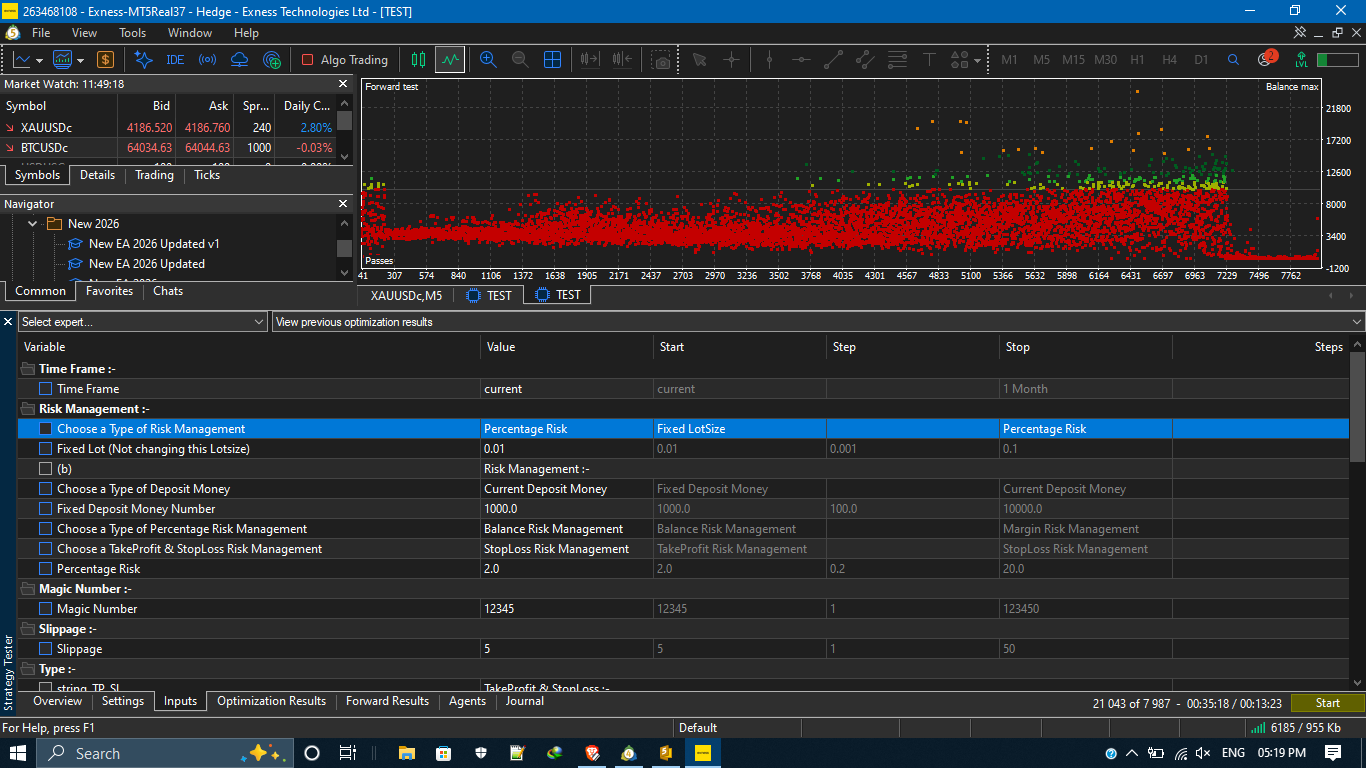Open the Tools menu
Viewport: 1366px width, 768px height.
[133, 33]
